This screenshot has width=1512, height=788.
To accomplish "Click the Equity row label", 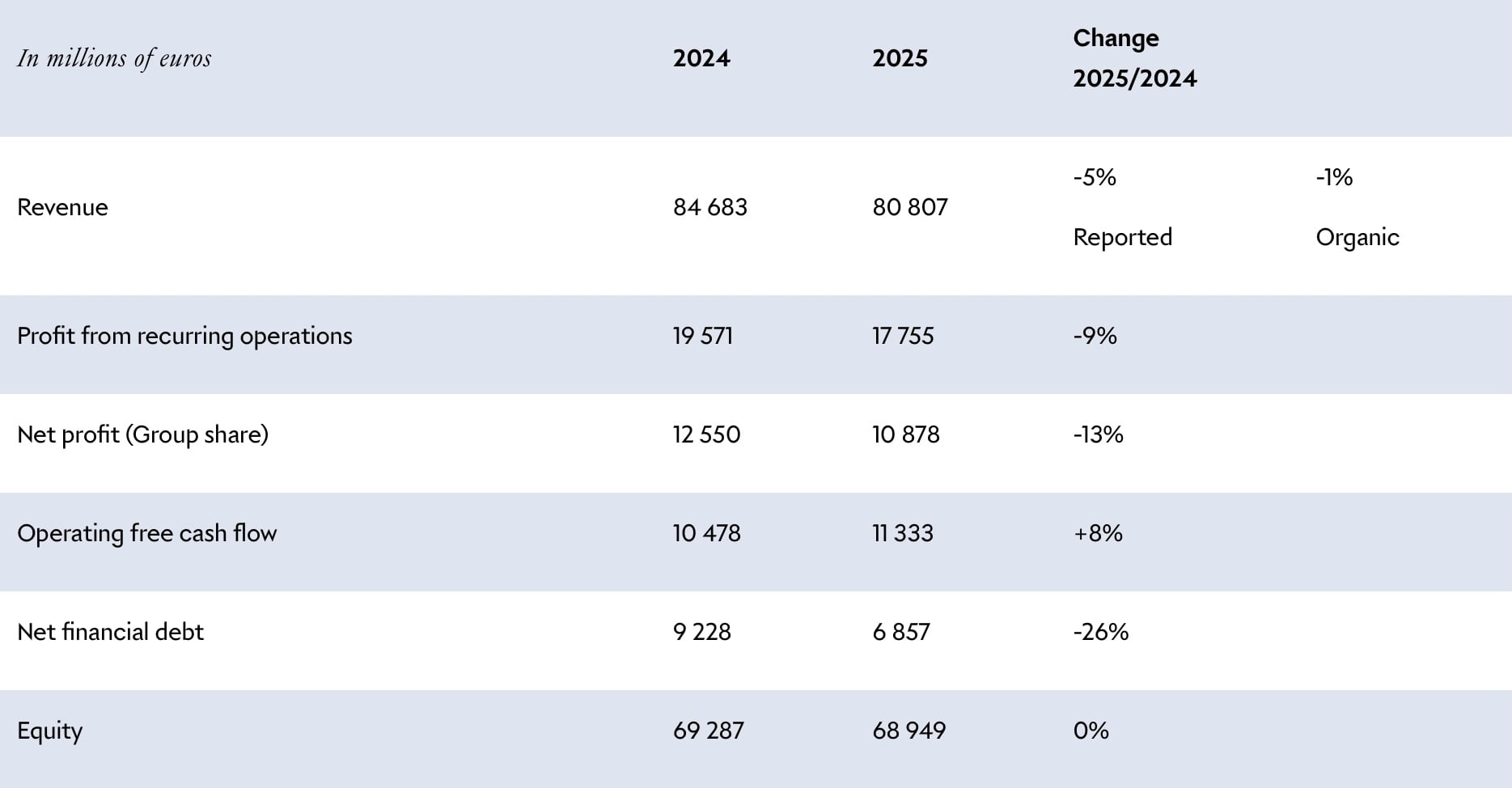I will pos(49,731).
